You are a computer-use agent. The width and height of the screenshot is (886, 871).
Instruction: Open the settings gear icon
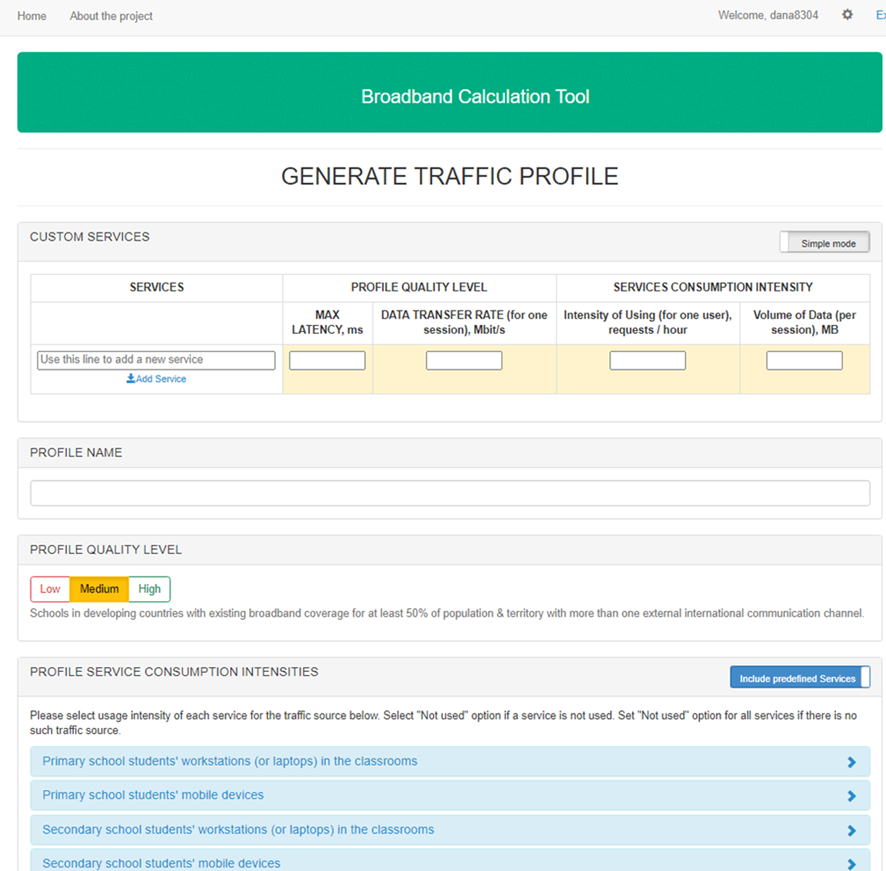pyautogui.click(x=847, y=15)
